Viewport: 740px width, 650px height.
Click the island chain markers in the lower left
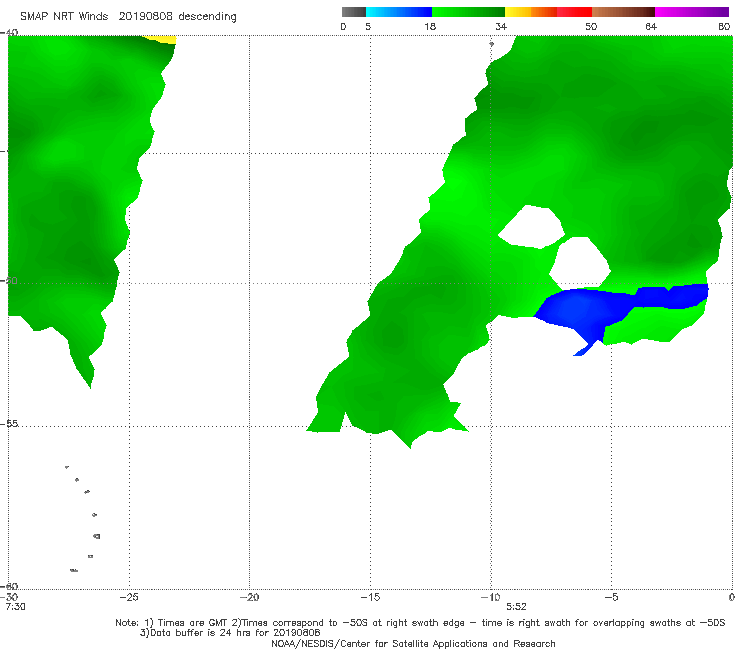(x=84, y=518)
